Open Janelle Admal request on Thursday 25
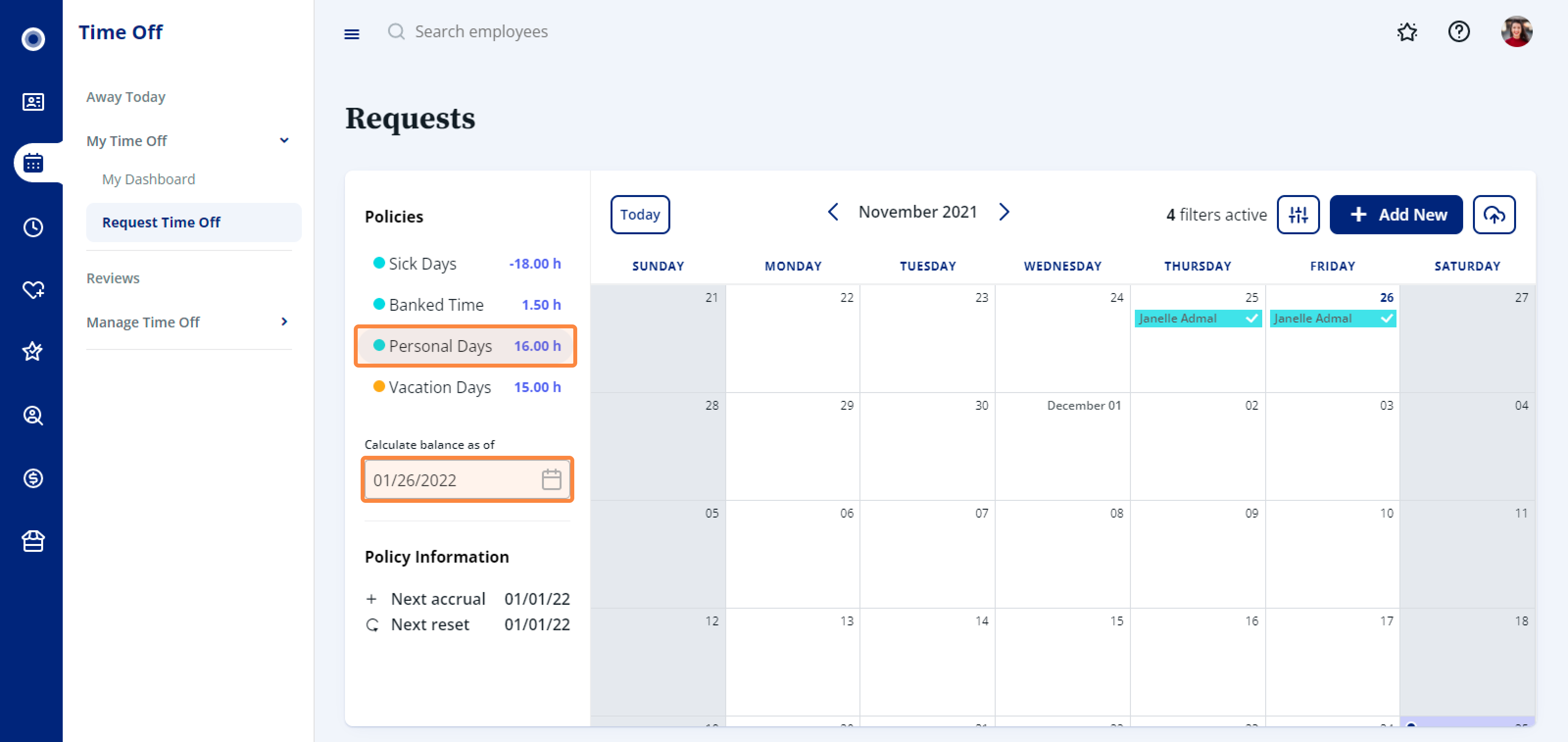The image size is (1568, 742). (x=1197, y=319)
